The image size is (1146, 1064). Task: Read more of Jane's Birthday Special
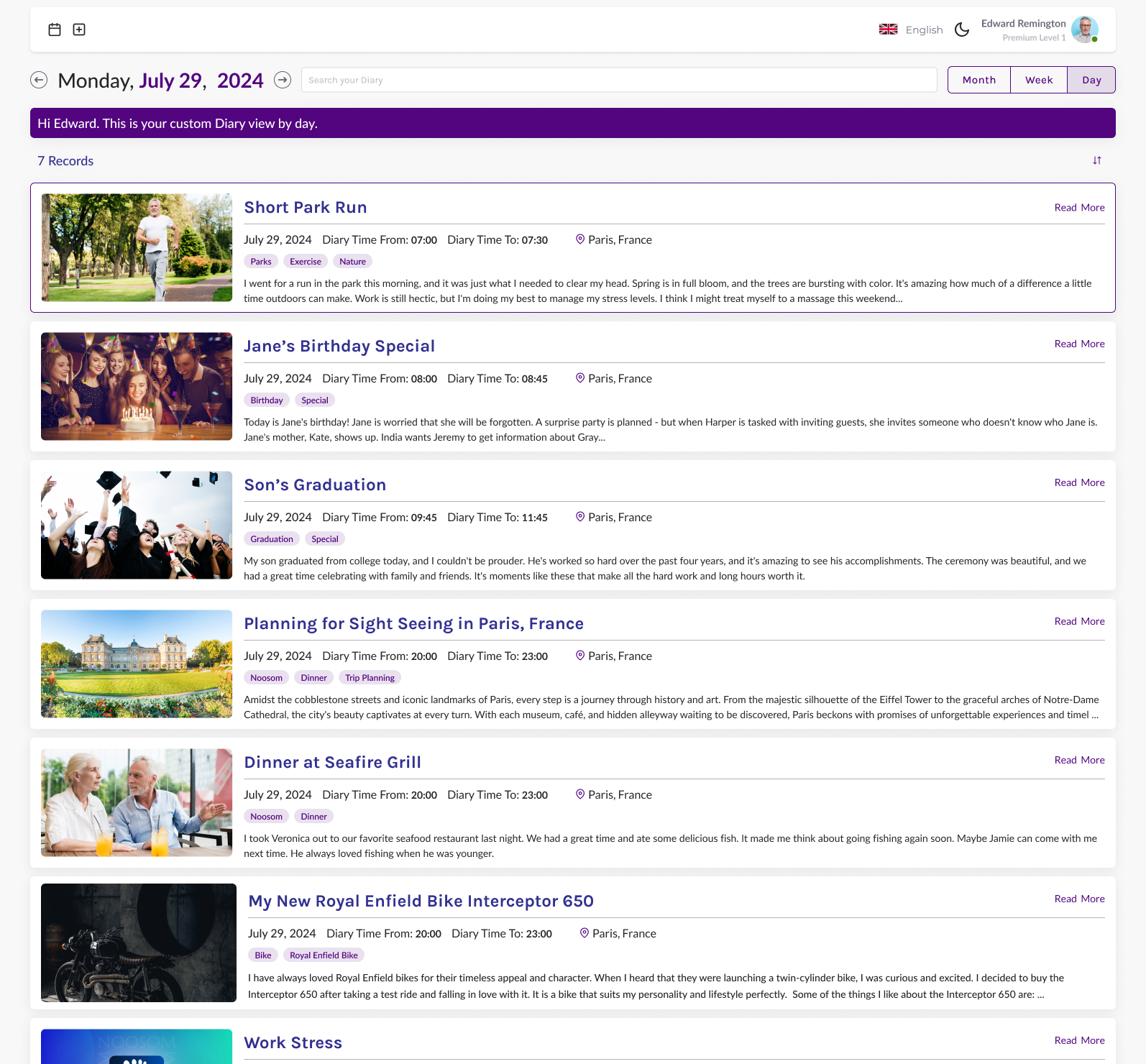1079,344
